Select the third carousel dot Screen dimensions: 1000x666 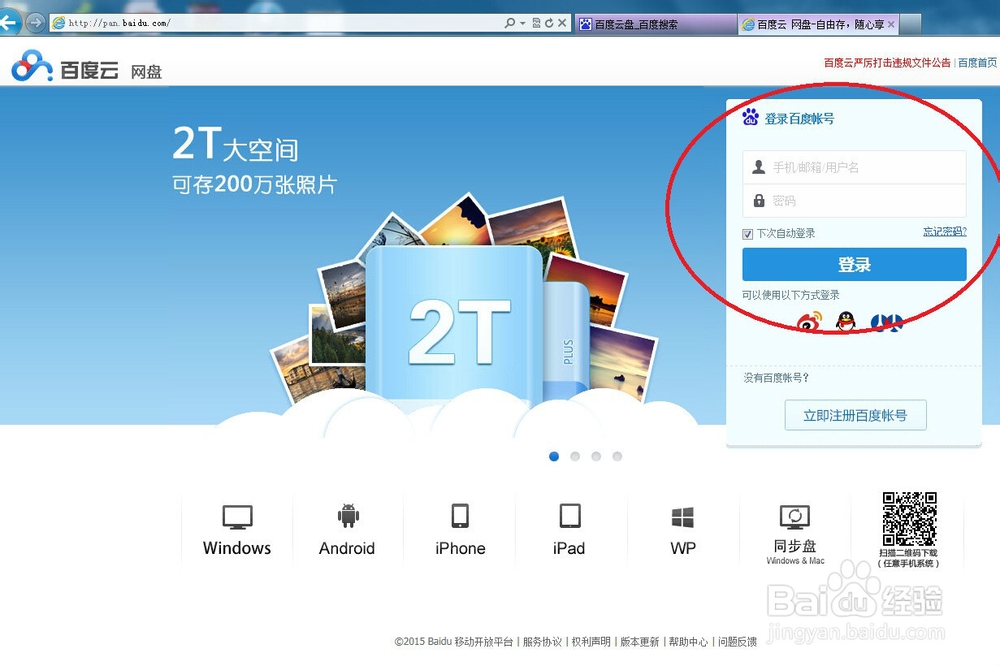pyautogui.click(x=596, y=456)
